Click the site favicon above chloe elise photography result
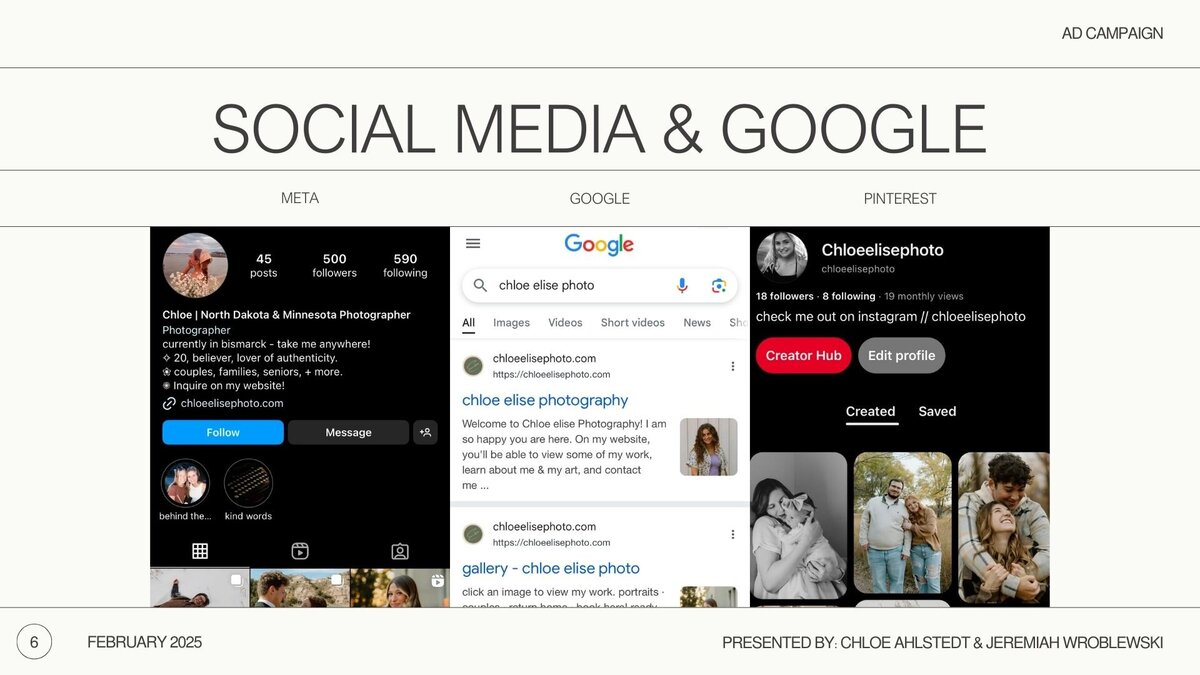Image resolution: width=1200 pixels, height=675 pixels. click(473, 366)
